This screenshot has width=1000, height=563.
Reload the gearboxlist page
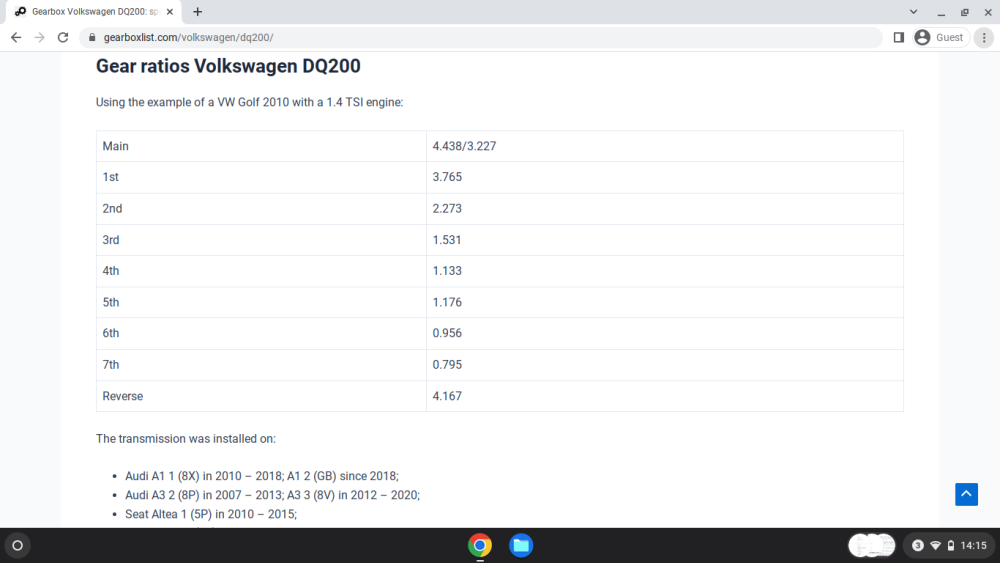pyautogui.click(x=62, y=38)
